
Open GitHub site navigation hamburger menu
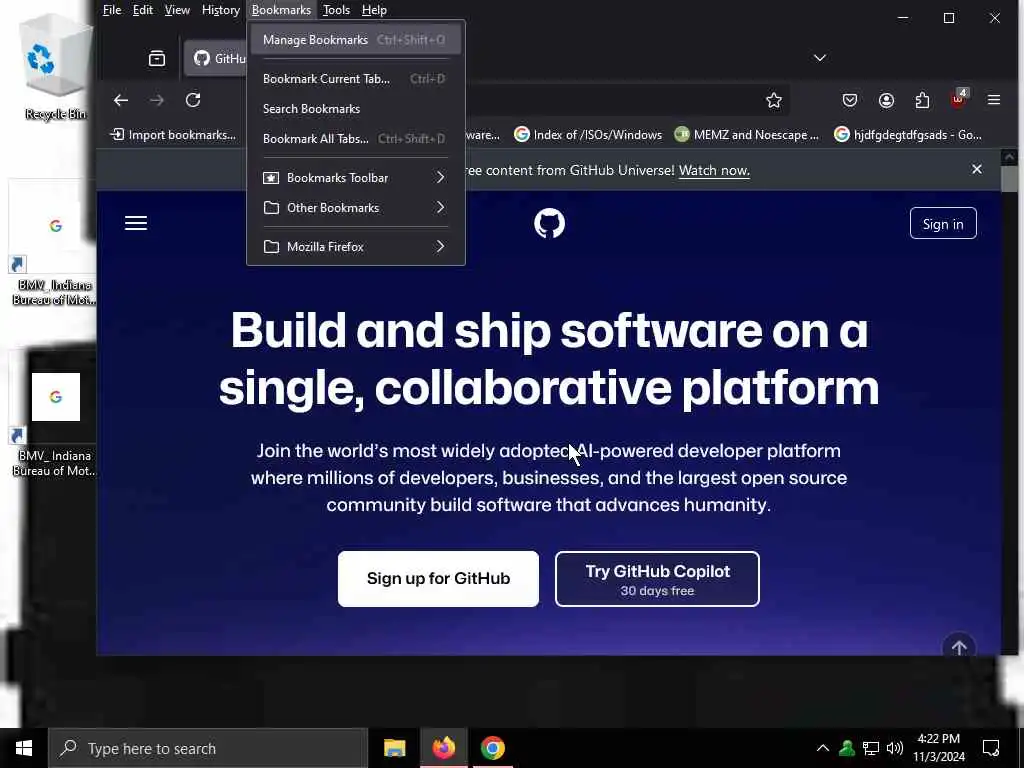click(x=136, y=223)
